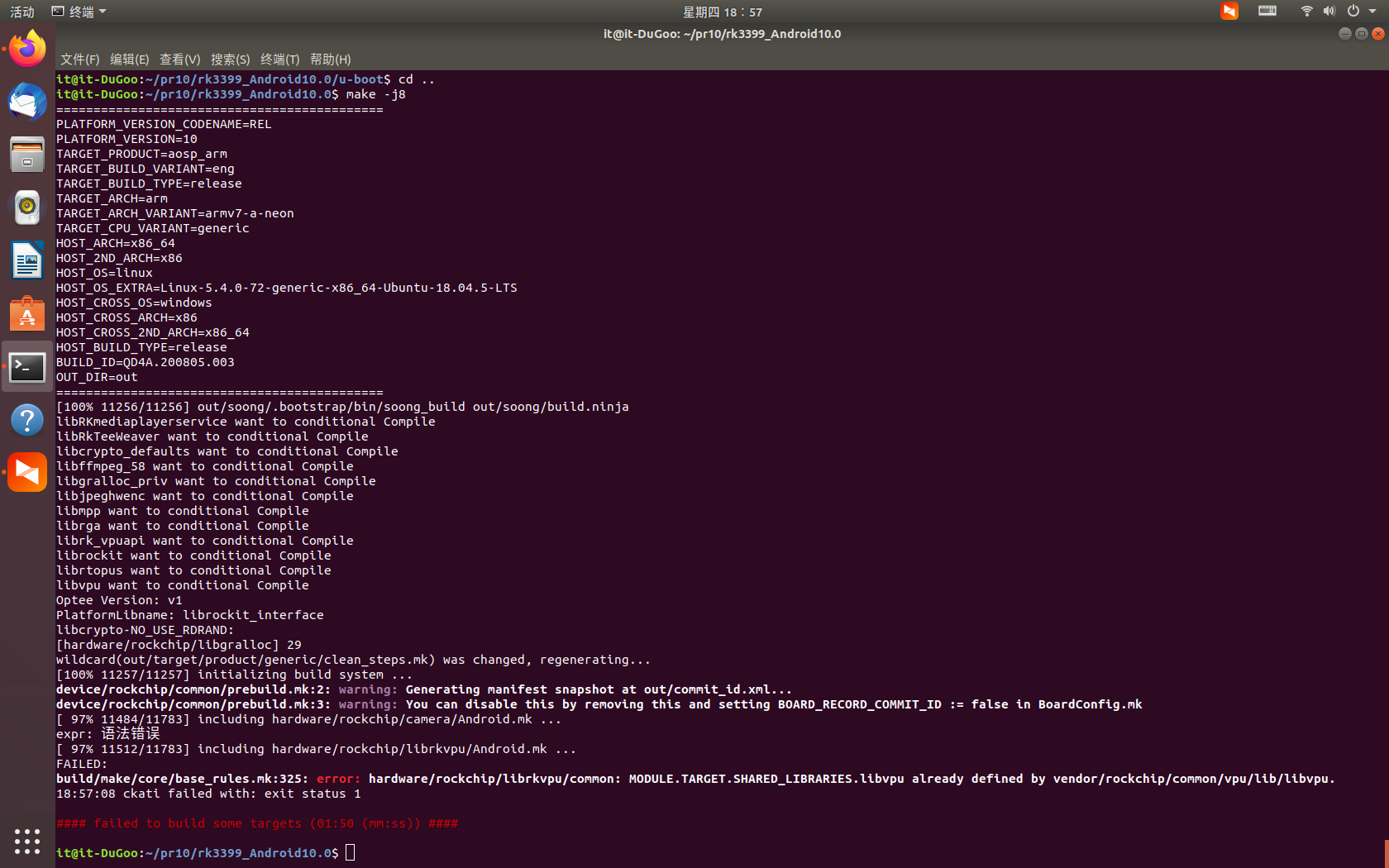
Task: Open Ubuntu Software store icon
Action: (27, 313)
